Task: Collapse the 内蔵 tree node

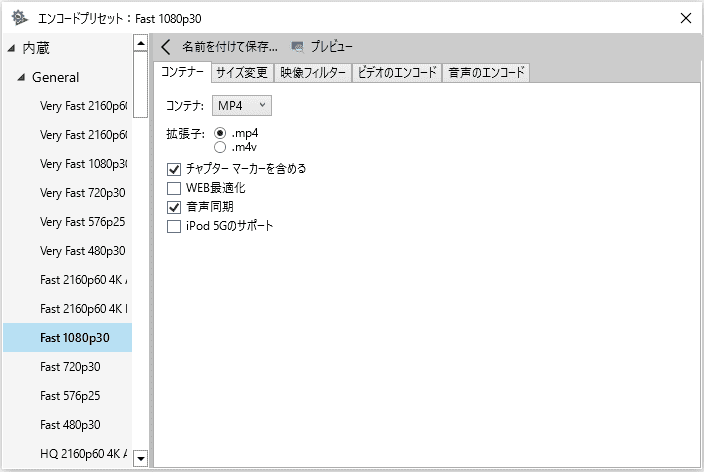Action: click(11, 47)
